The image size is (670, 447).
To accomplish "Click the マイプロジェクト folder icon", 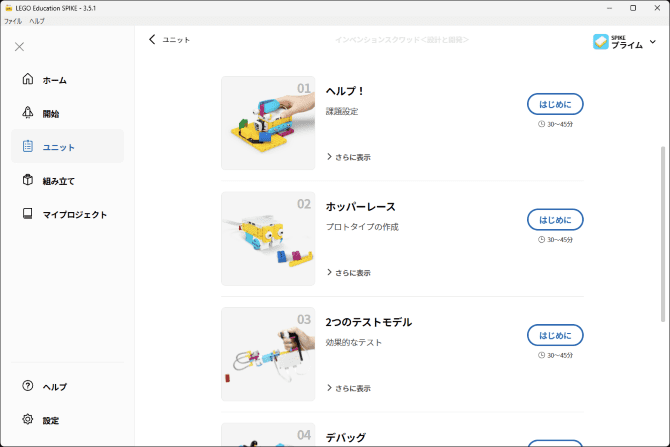I will click(28, 214).
